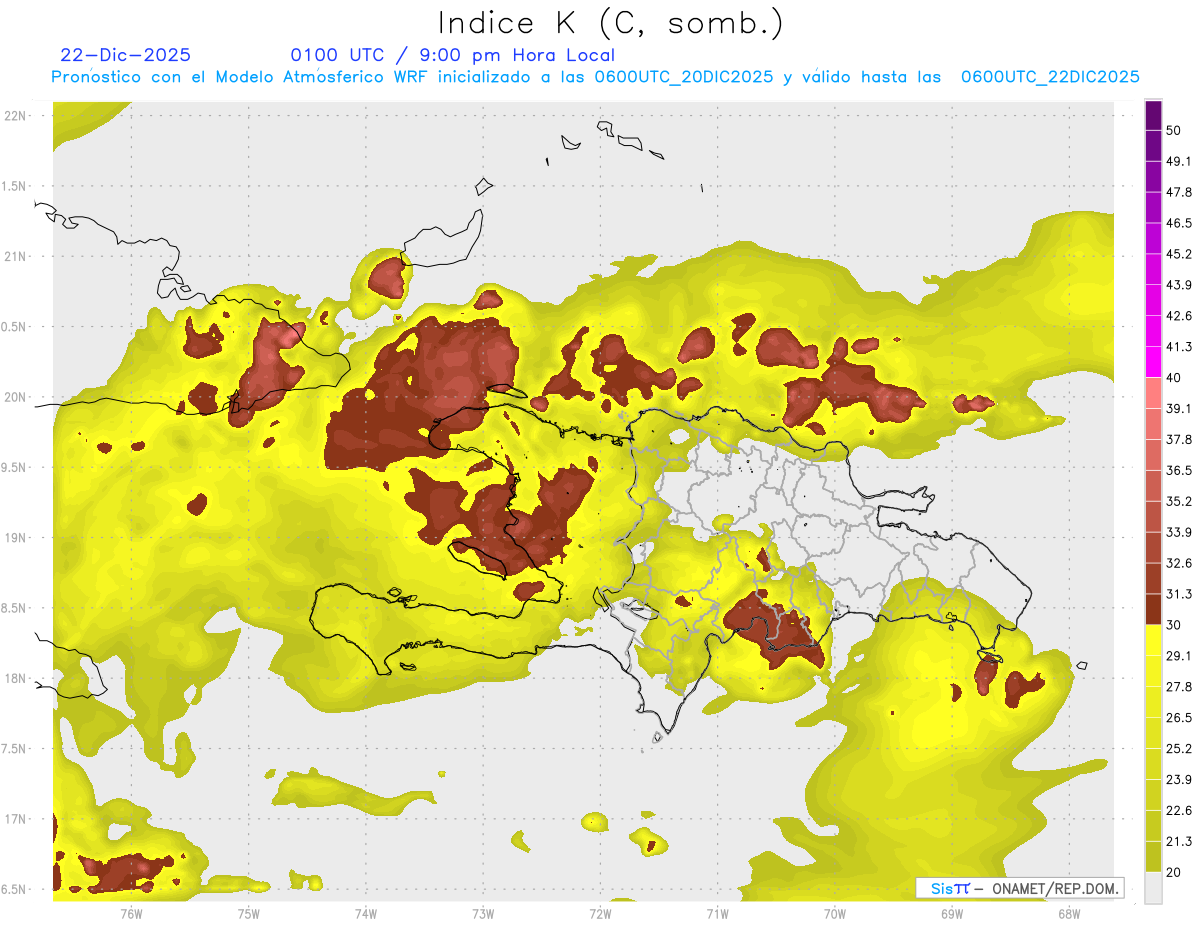Click the '45.2' colorbar value
This screenshot has height=927, width=1200.
click(1179, 255)
